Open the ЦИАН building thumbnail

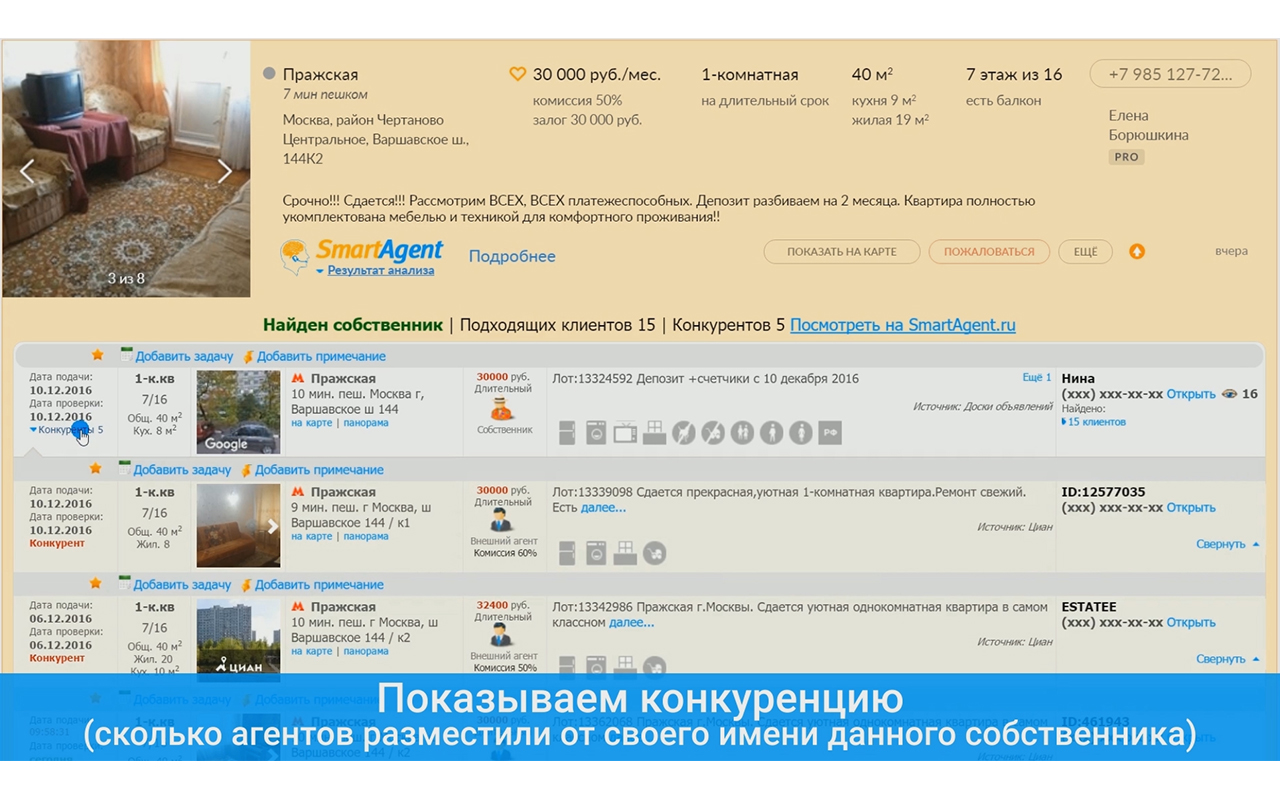(x=238, y=639)
